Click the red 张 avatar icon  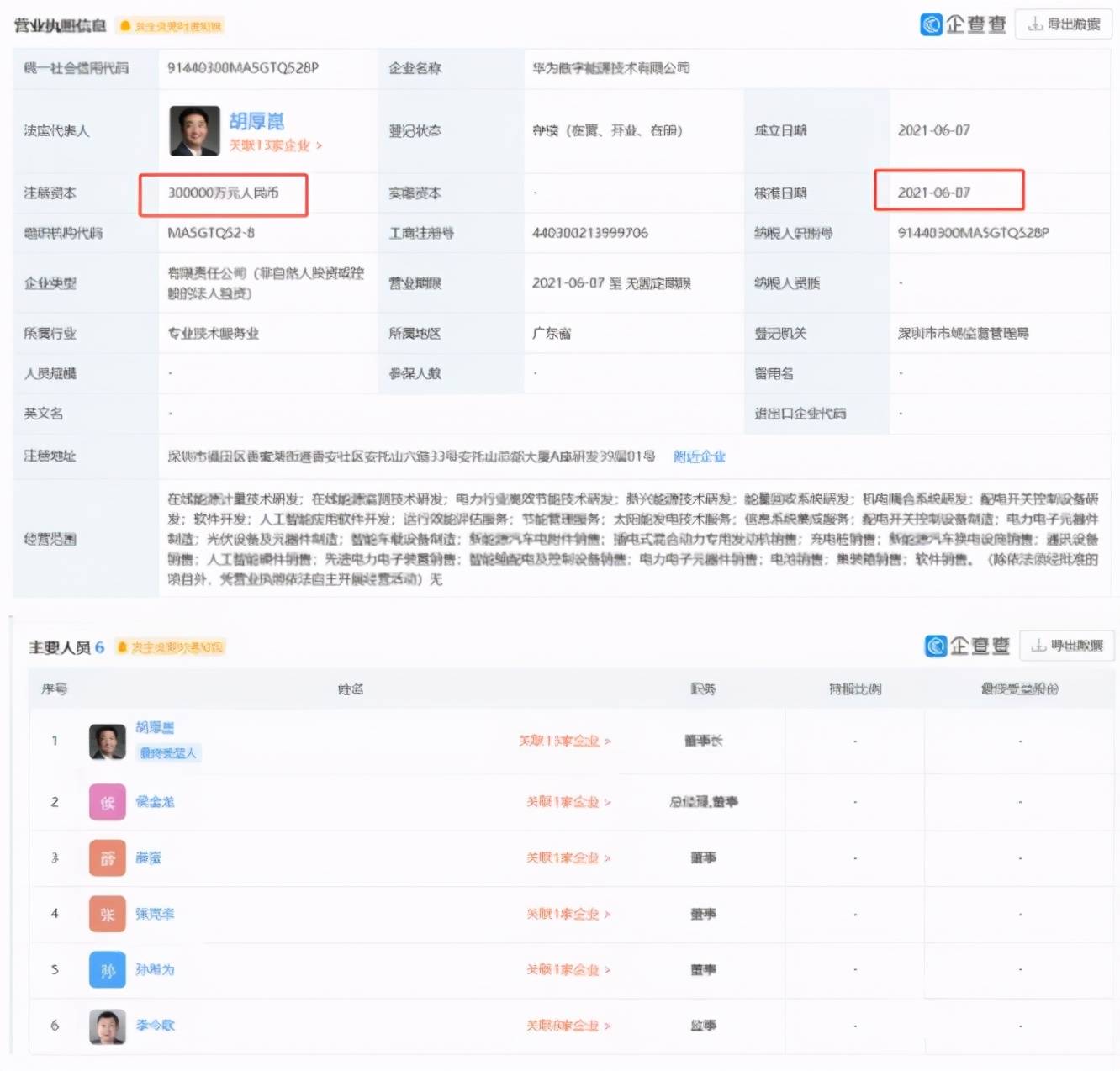click(108, 914)
